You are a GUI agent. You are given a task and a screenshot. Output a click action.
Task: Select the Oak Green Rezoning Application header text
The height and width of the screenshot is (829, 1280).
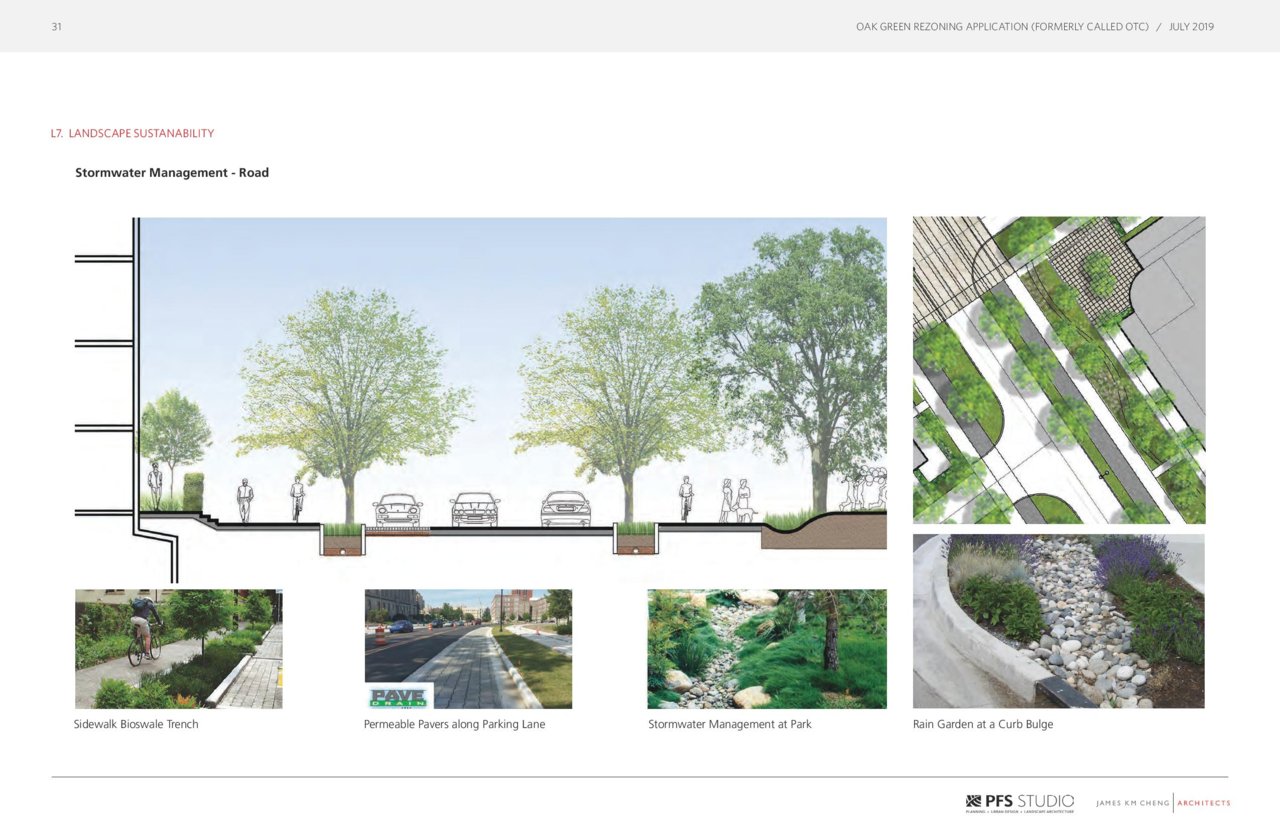coord(1035,27)
